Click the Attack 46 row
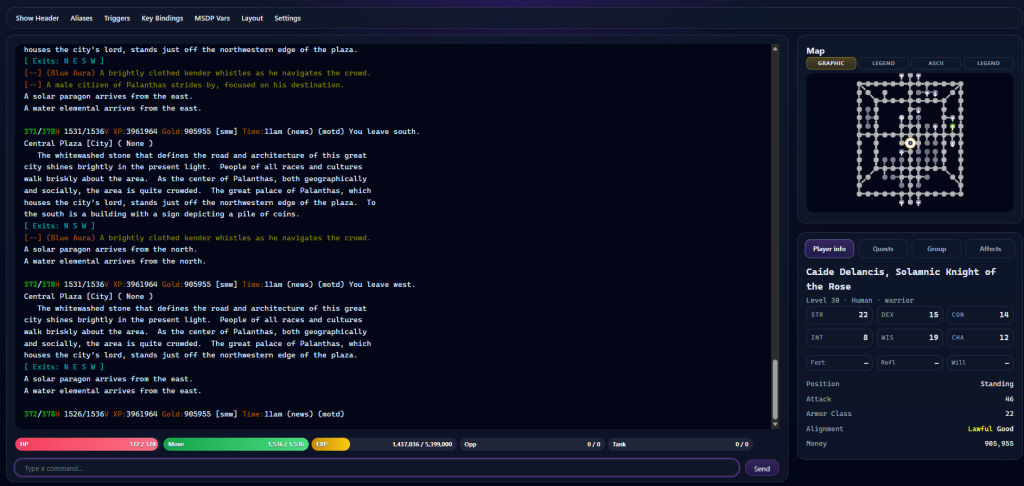Image resolution: width=1024 pixels, height=486 pixels. pos(910,398)
